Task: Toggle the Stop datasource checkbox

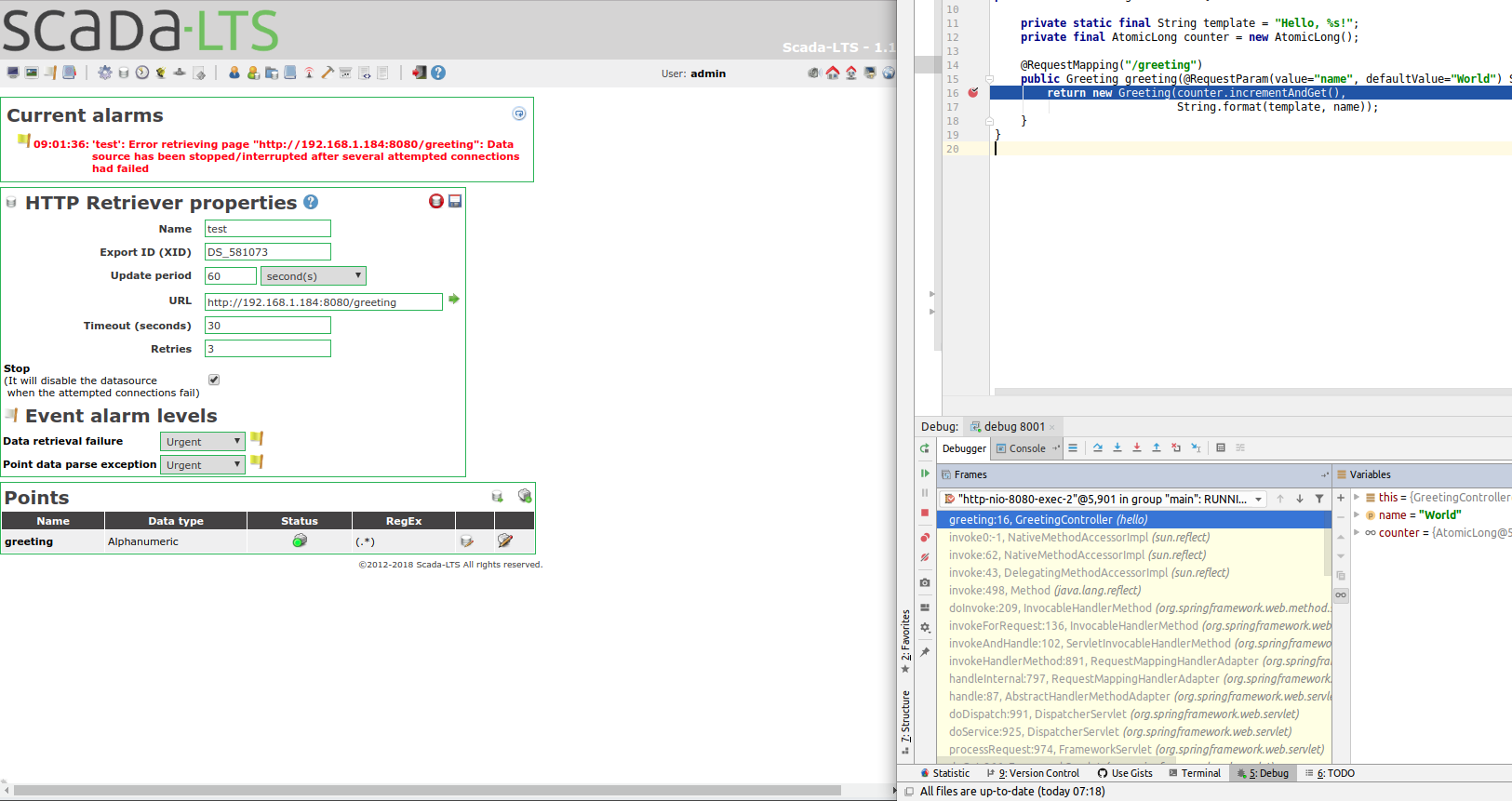Action: point(214,380)
